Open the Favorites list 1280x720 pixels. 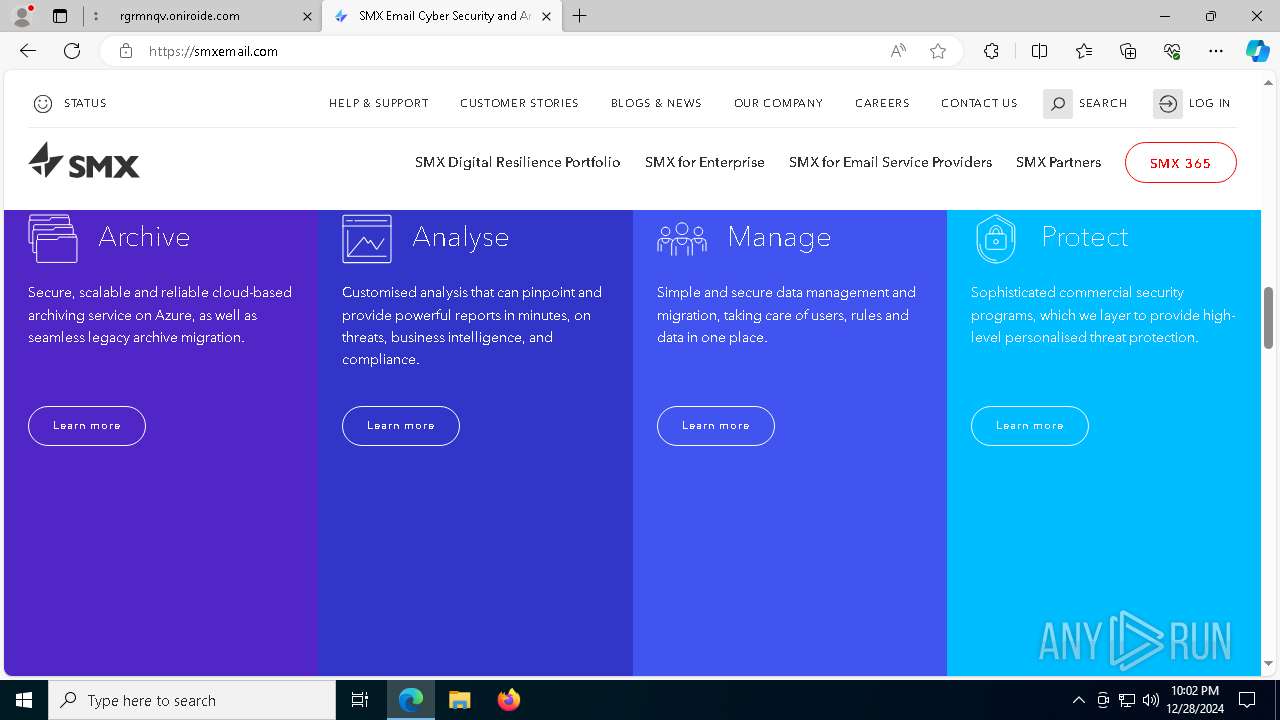click(1084, 51)
